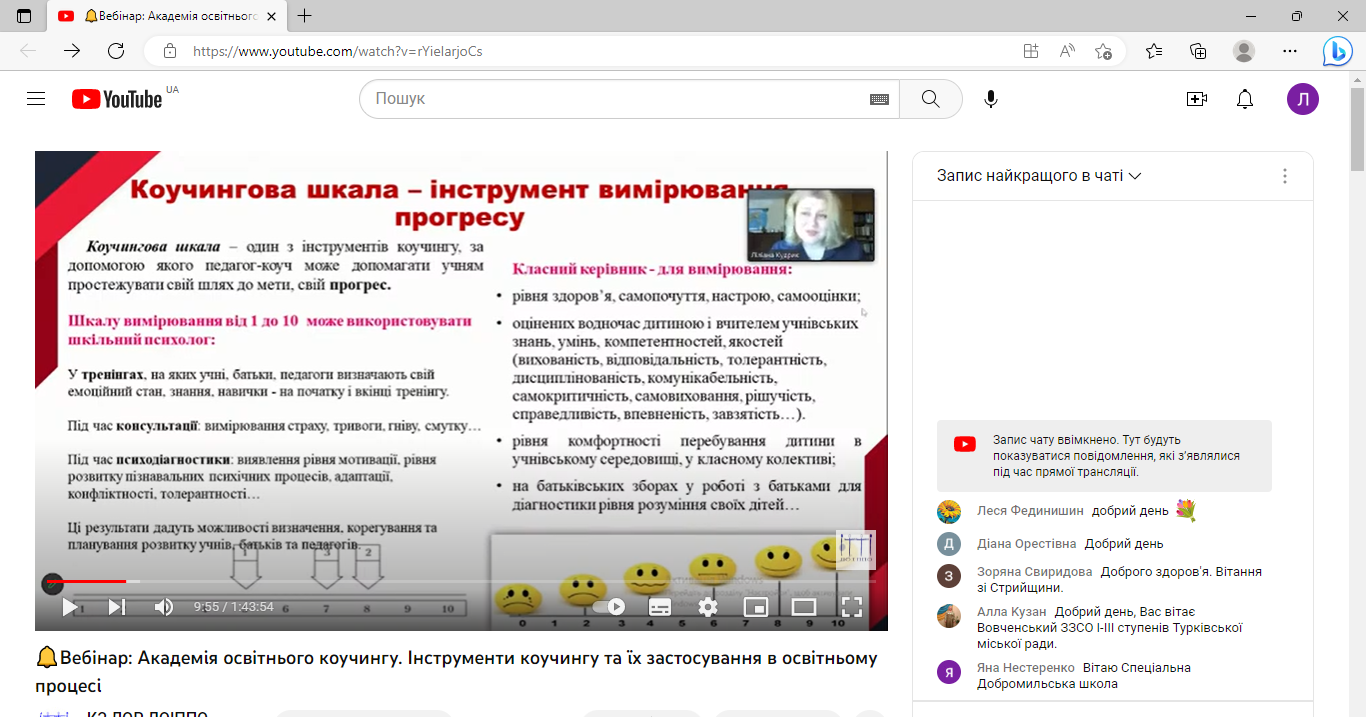
Task: Open video settings gear
Action: pos(708,606)
